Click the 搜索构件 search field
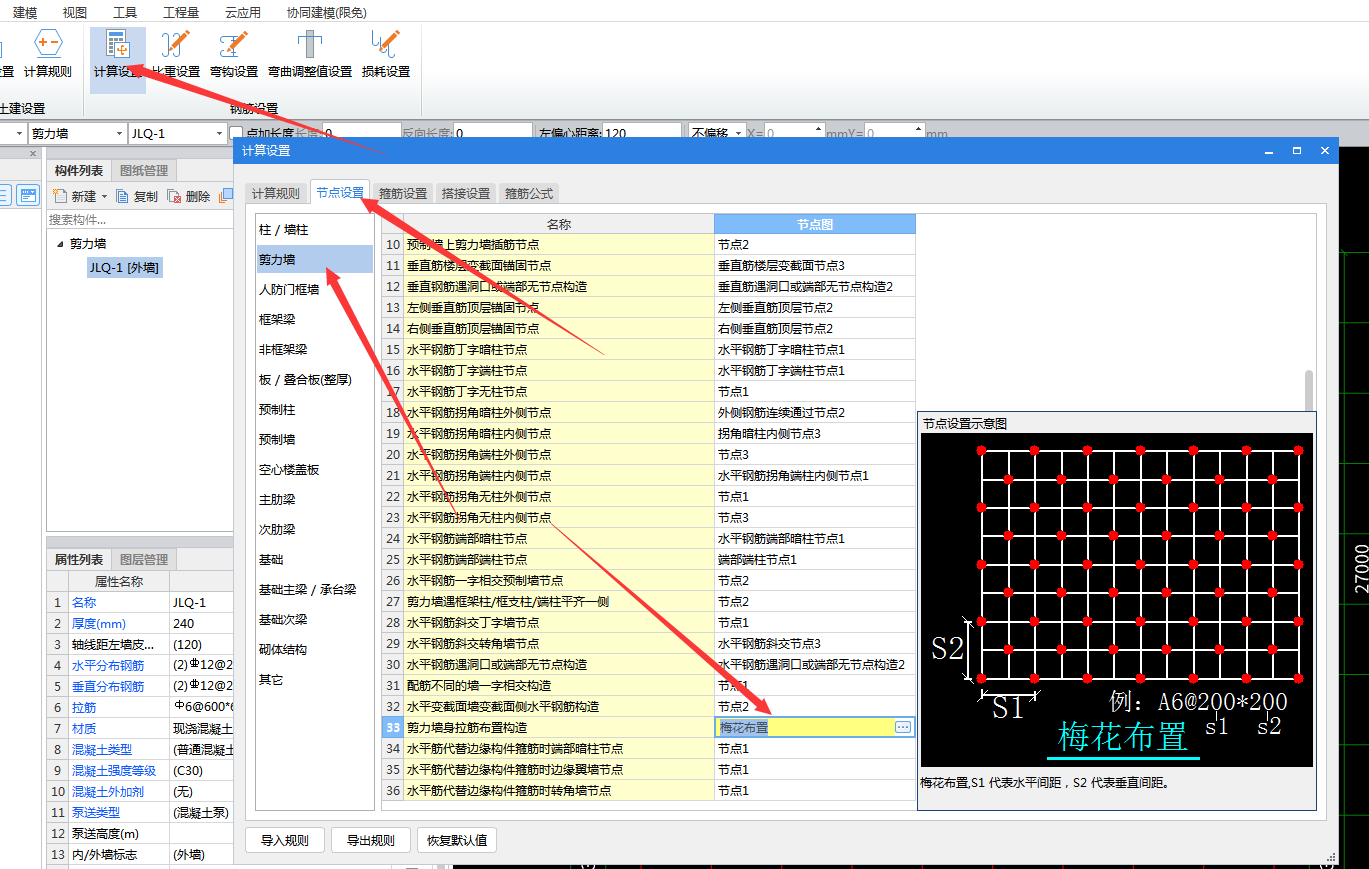The width and height of the screenshot is (1369, 869). 139,219
